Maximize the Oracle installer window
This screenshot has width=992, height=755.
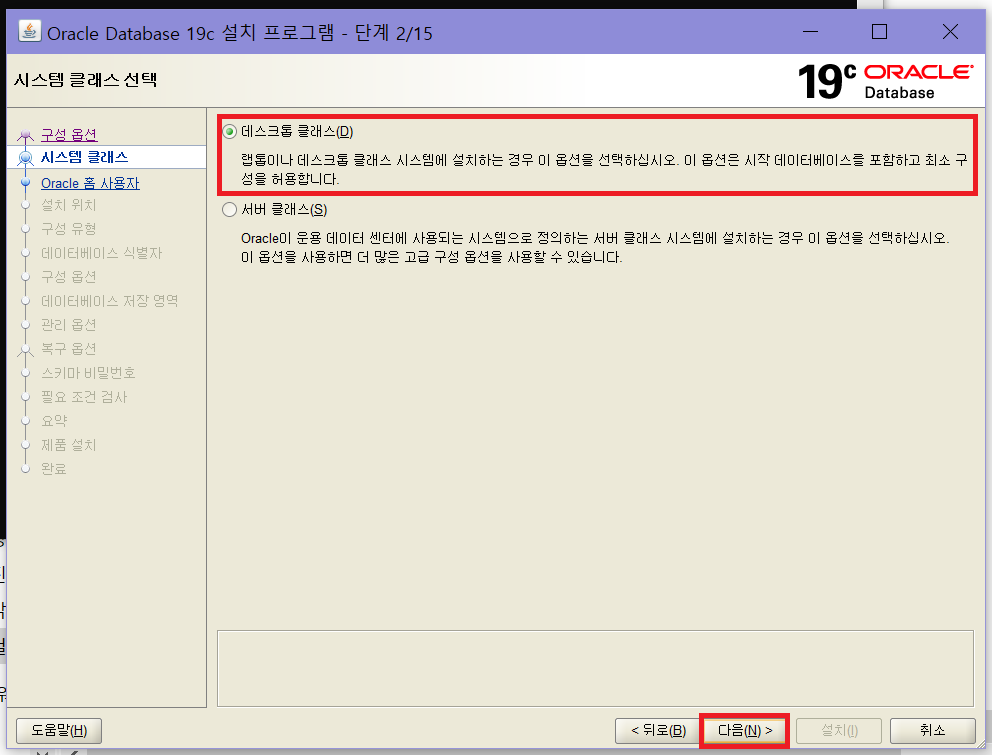[879, 32]
